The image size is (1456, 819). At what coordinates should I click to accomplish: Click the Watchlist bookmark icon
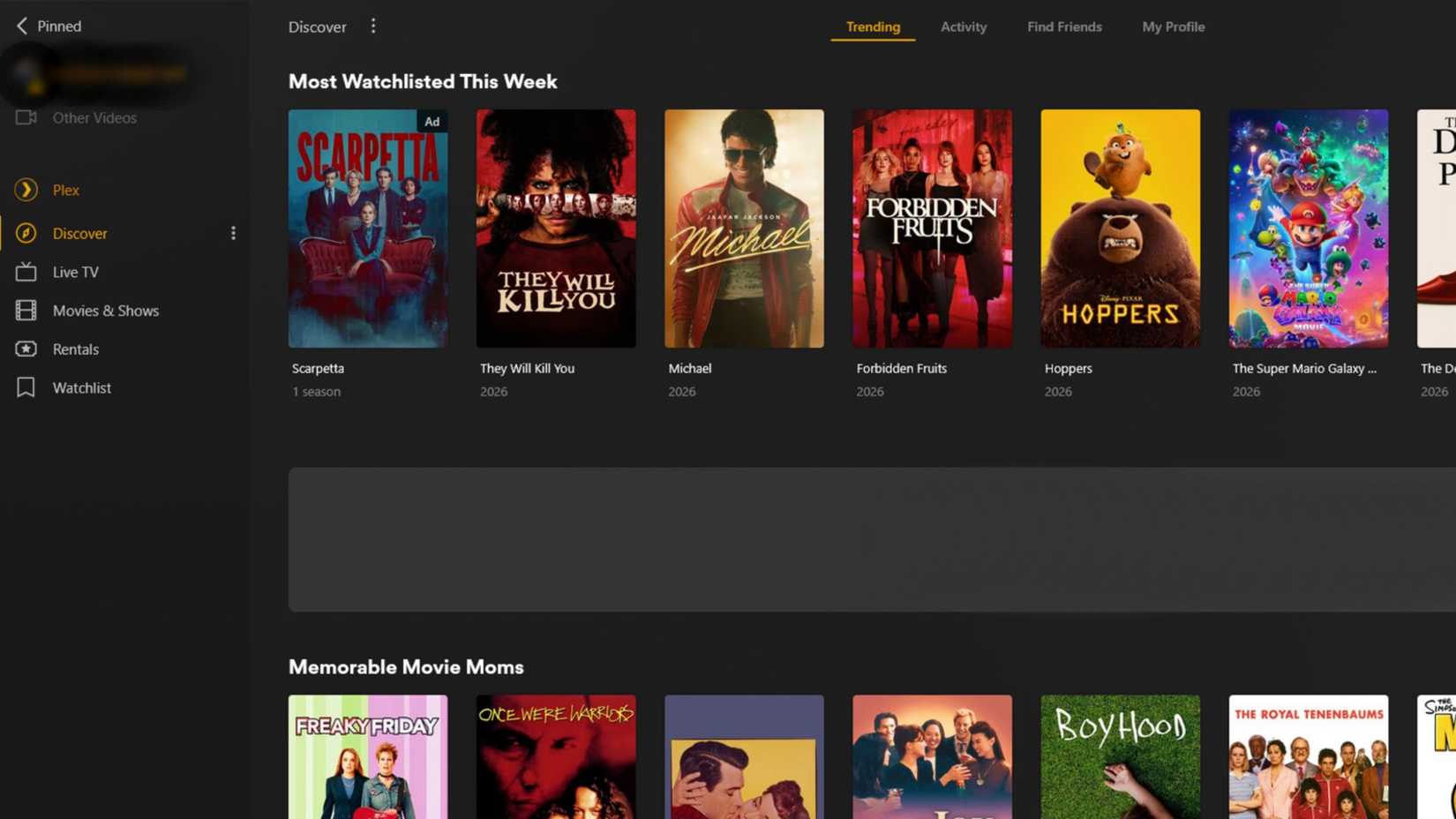26,387
